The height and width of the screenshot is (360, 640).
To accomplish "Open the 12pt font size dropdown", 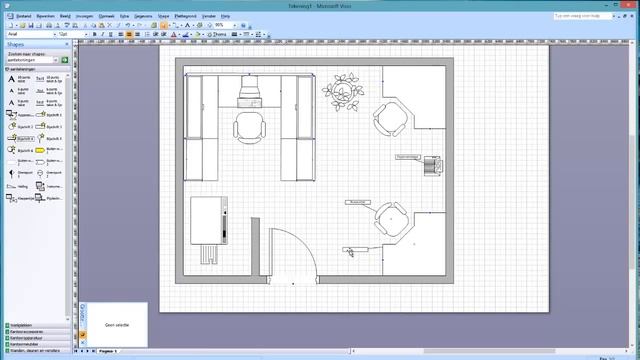I will (x=86, y=34).
